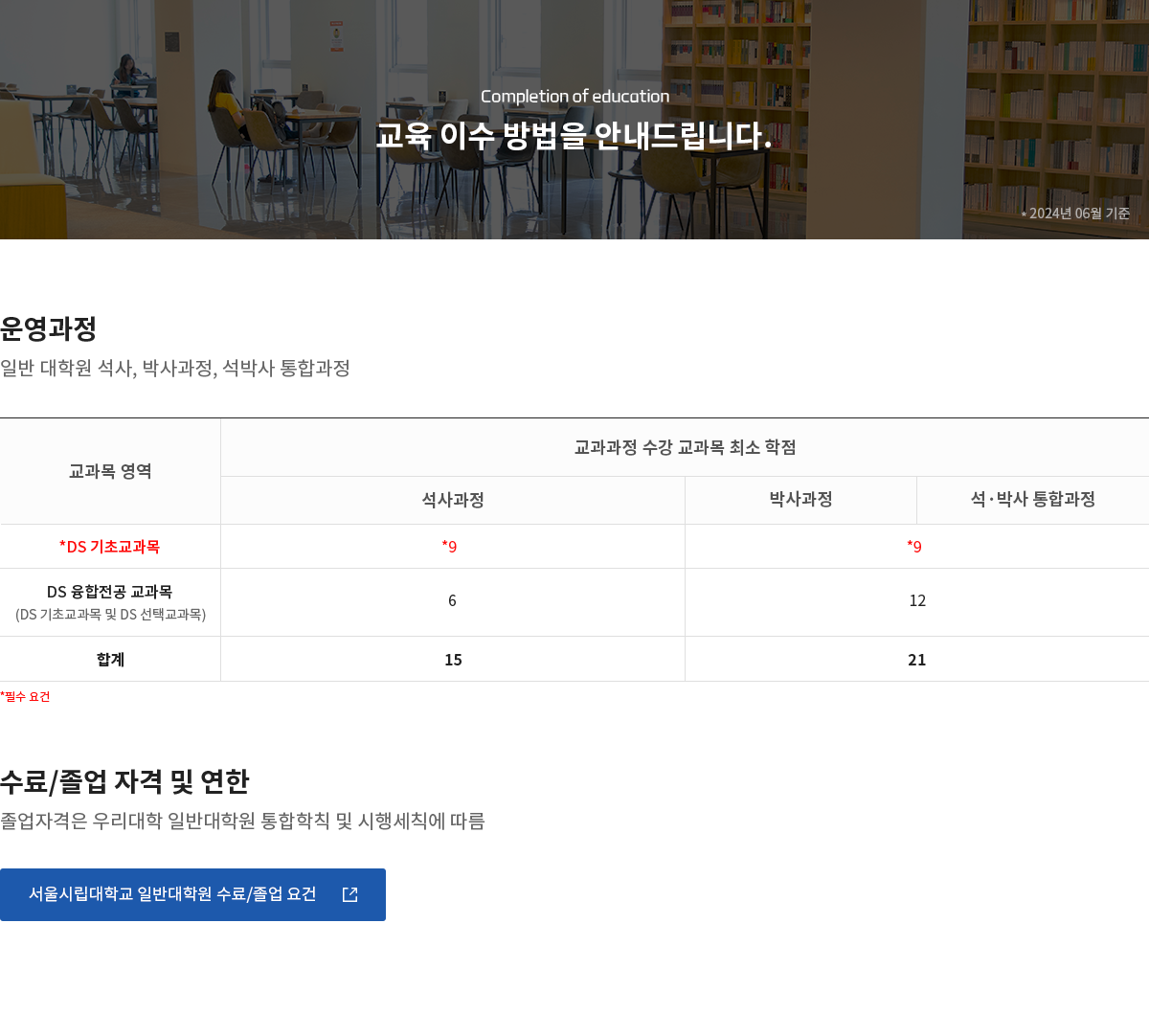Click the red 필수 요건 footnote
Image resolution: width=1149 pixels, height=1036 pixels.
(25, 696)
